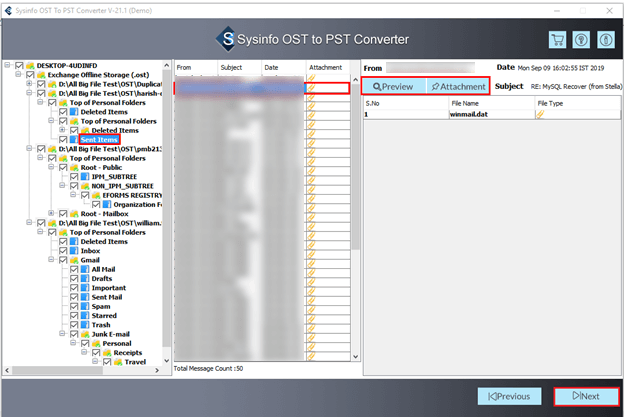Click the folder icon beside Root - Mailbox
Viewport: 624px width, 420px height.
(74, 214)
